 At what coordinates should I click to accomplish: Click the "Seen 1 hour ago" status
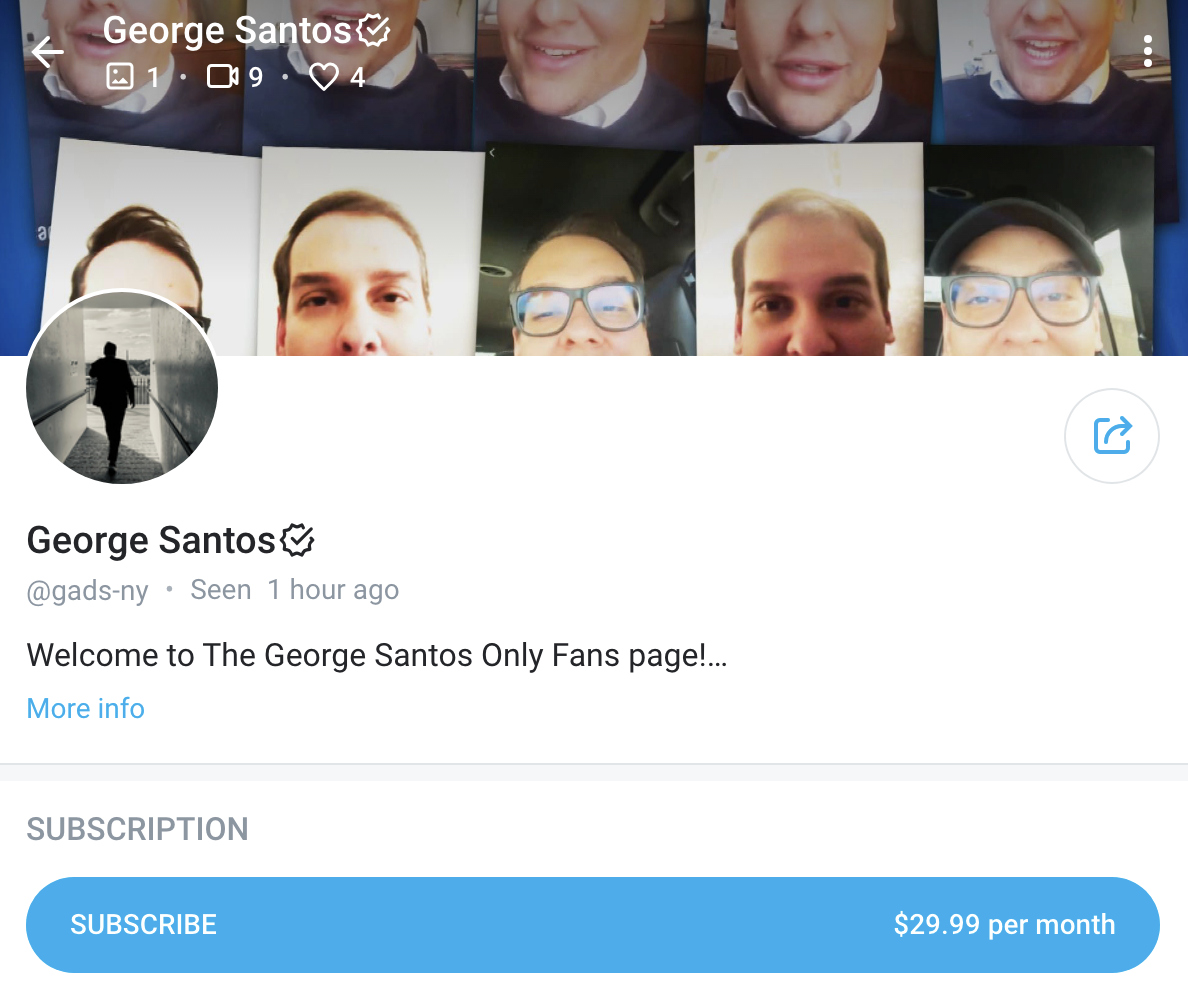294,590
